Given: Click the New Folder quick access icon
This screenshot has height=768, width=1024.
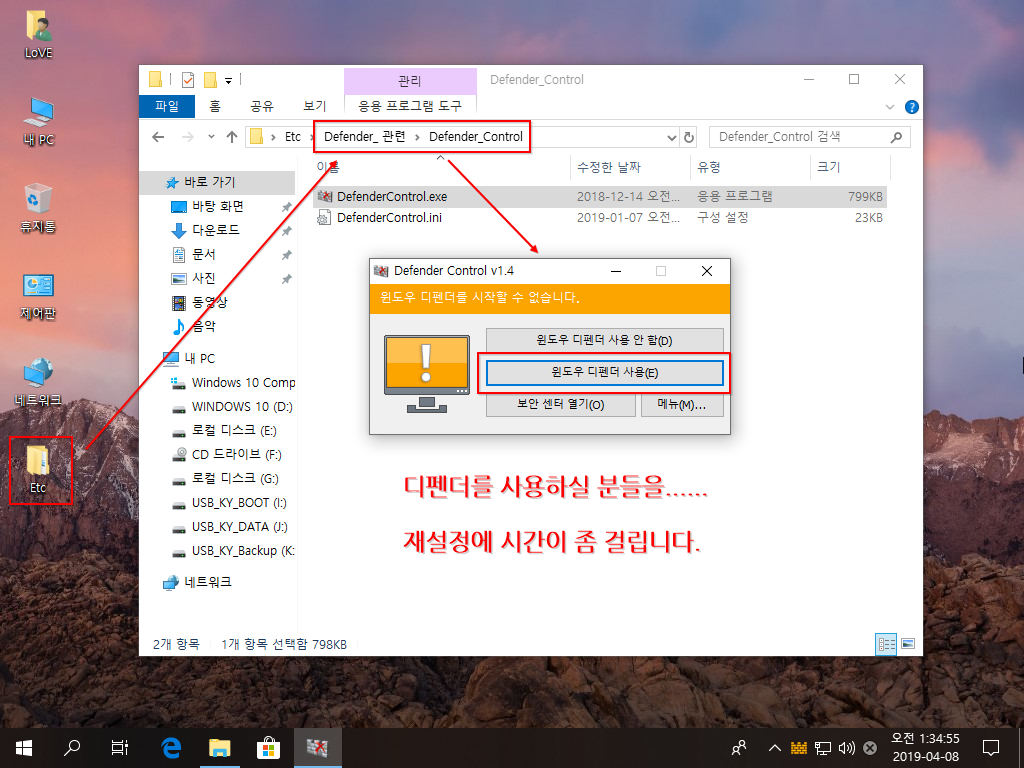Looking at the screenshot, I should pyautogui.click(x=210, y=80).
